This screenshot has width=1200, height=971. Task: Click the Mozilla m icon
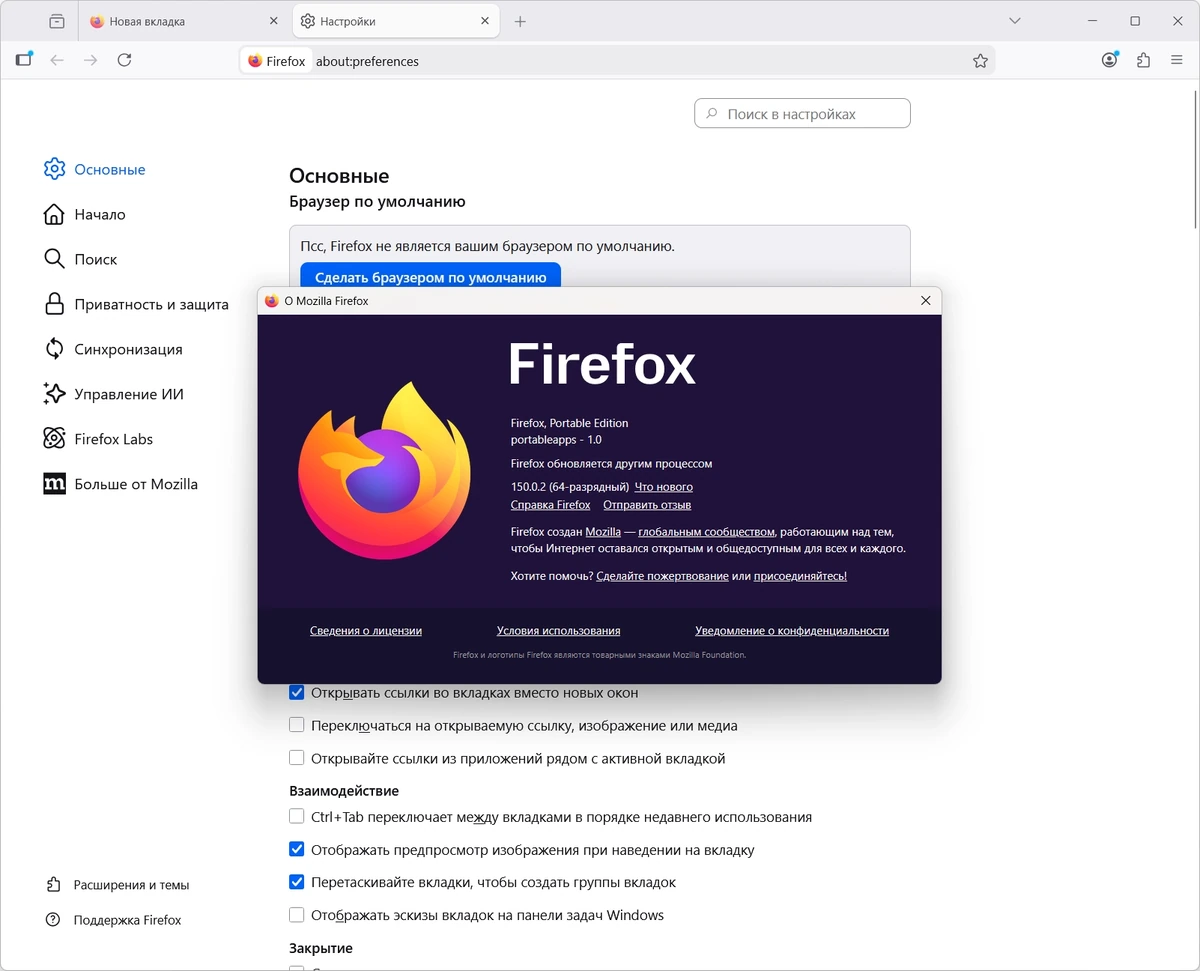click(x=54, y=484)
